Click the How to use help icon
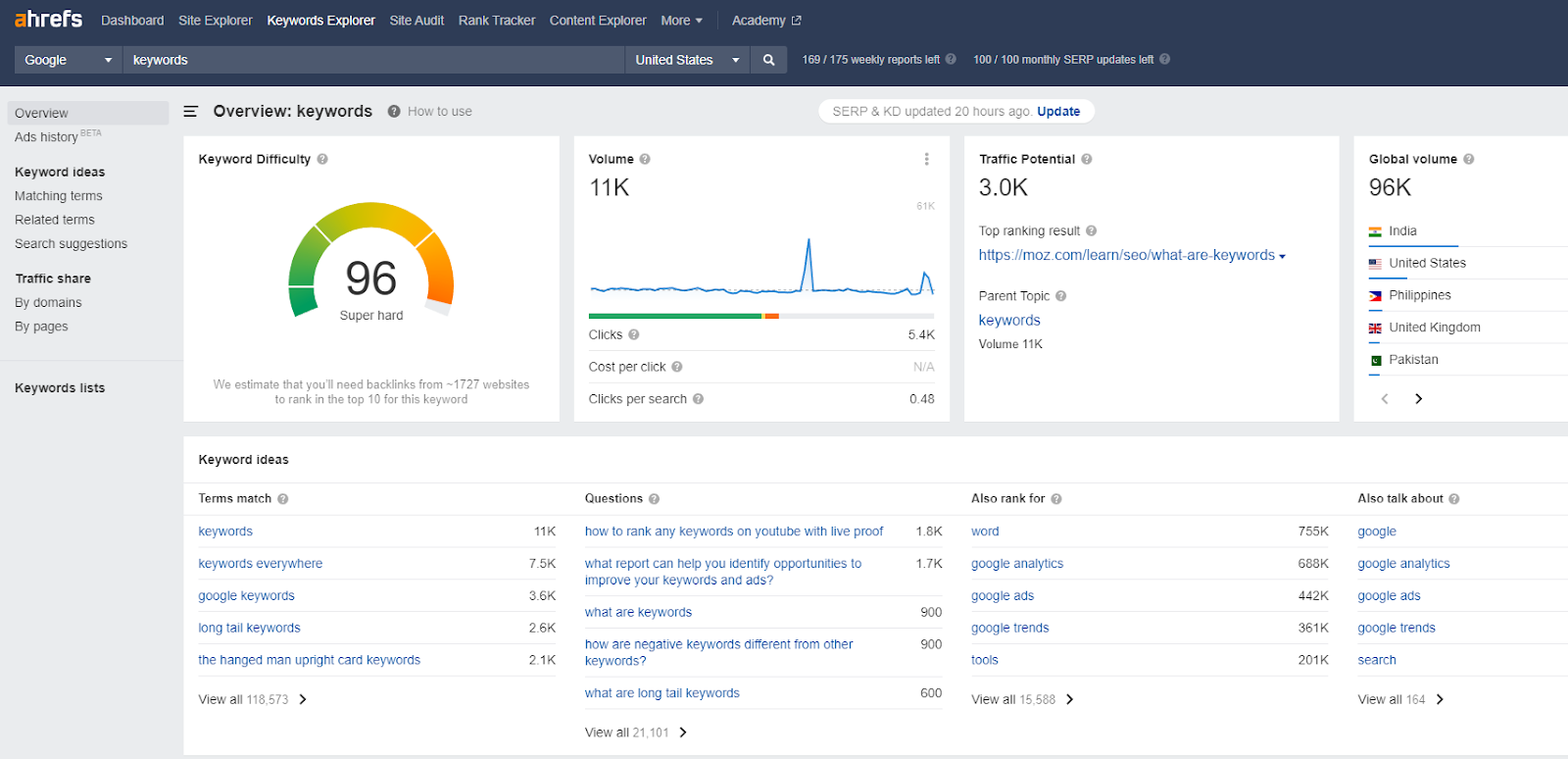Screen dimensions: 1568x759 tap(394, 112)
